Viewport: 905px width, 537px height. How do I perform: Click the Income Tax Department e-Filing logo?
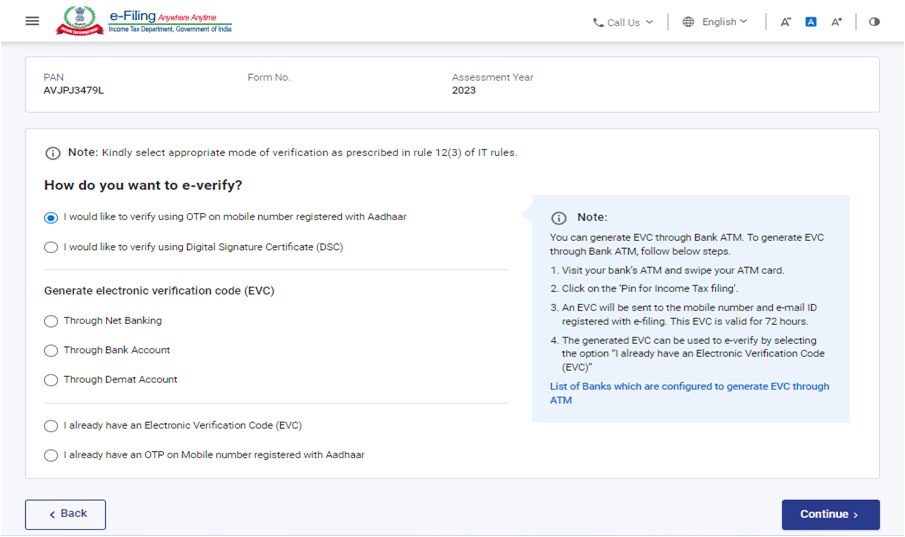143,21
